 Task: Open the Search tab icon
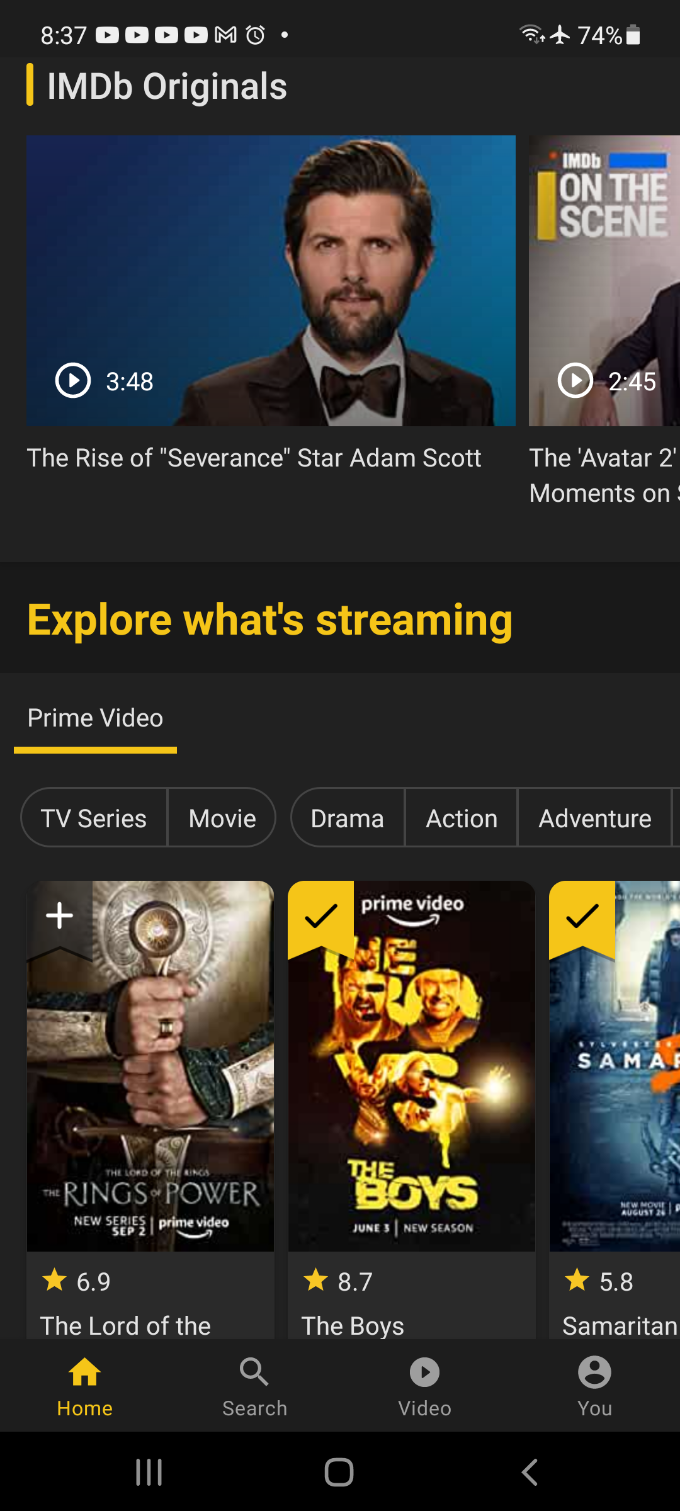(254, 1372)
